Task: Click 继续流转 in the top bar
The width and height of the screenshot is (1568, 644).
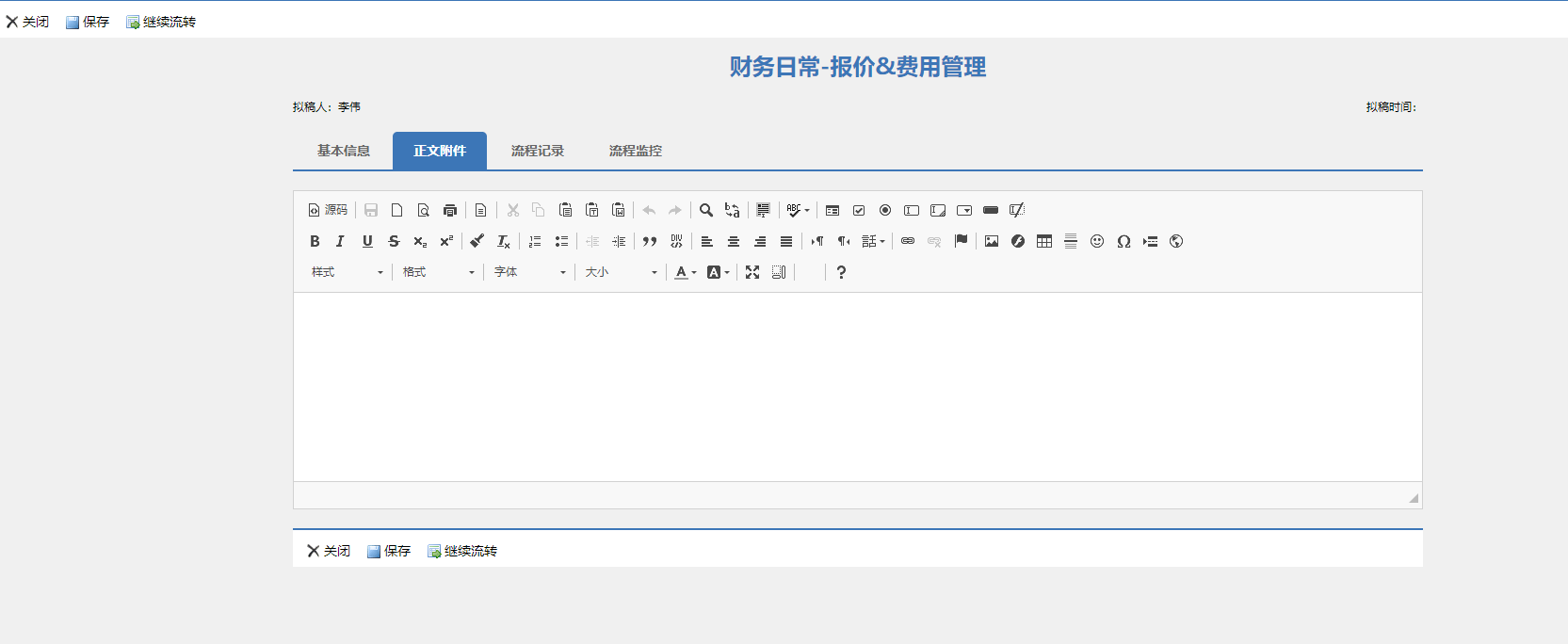Action: pos(161,22)
